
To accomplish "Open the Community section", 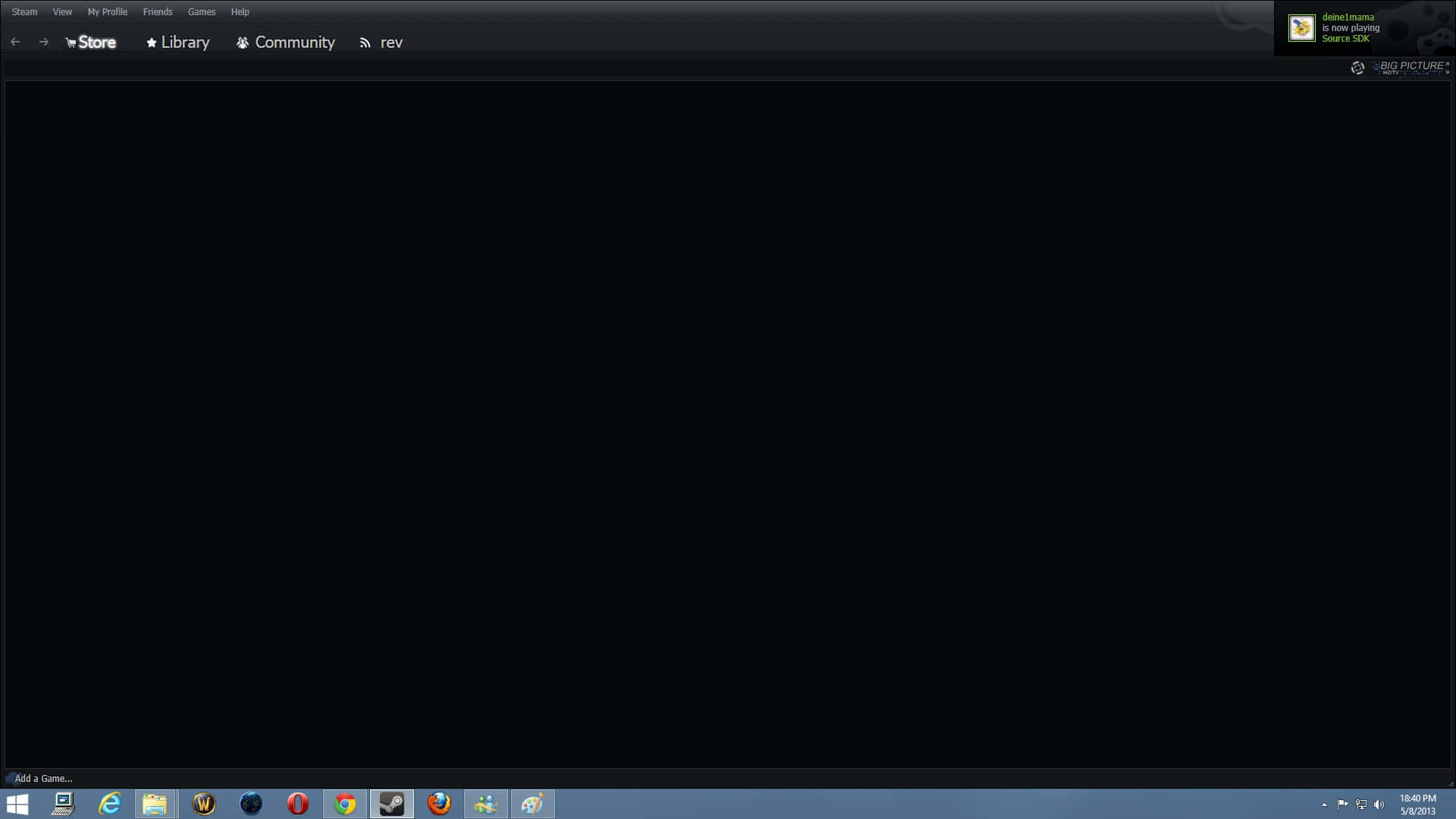I will (294, 42).
